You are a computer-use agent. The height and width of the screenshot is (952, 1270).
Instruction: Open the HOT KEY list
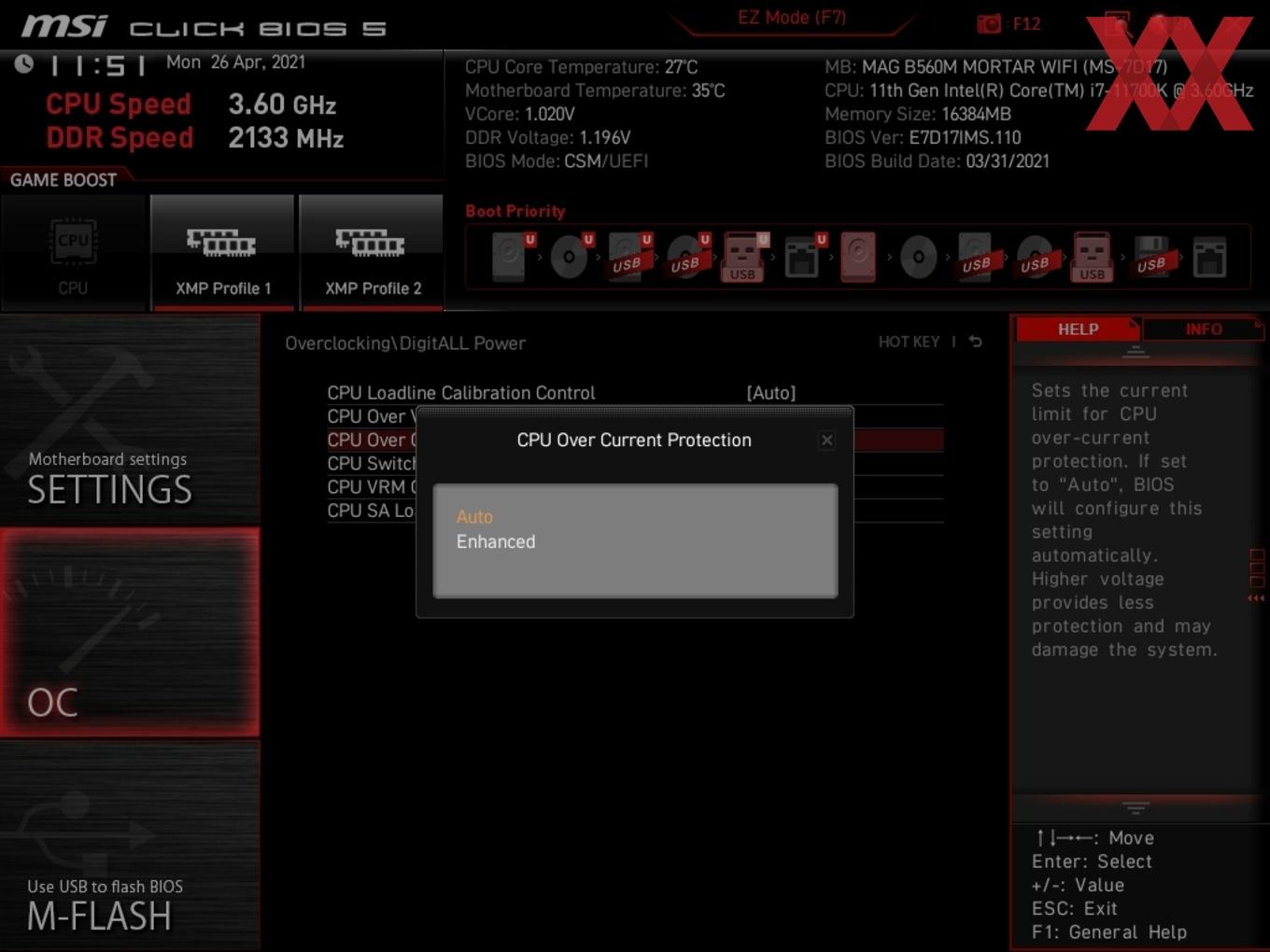(x=909, y=342)
